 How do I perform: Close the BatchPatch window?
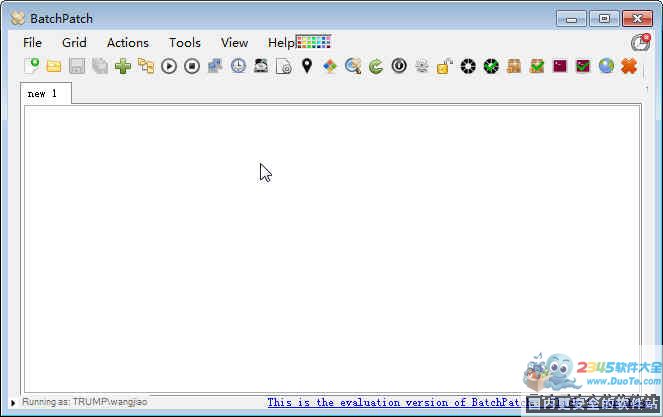click(x=638, y=19)
